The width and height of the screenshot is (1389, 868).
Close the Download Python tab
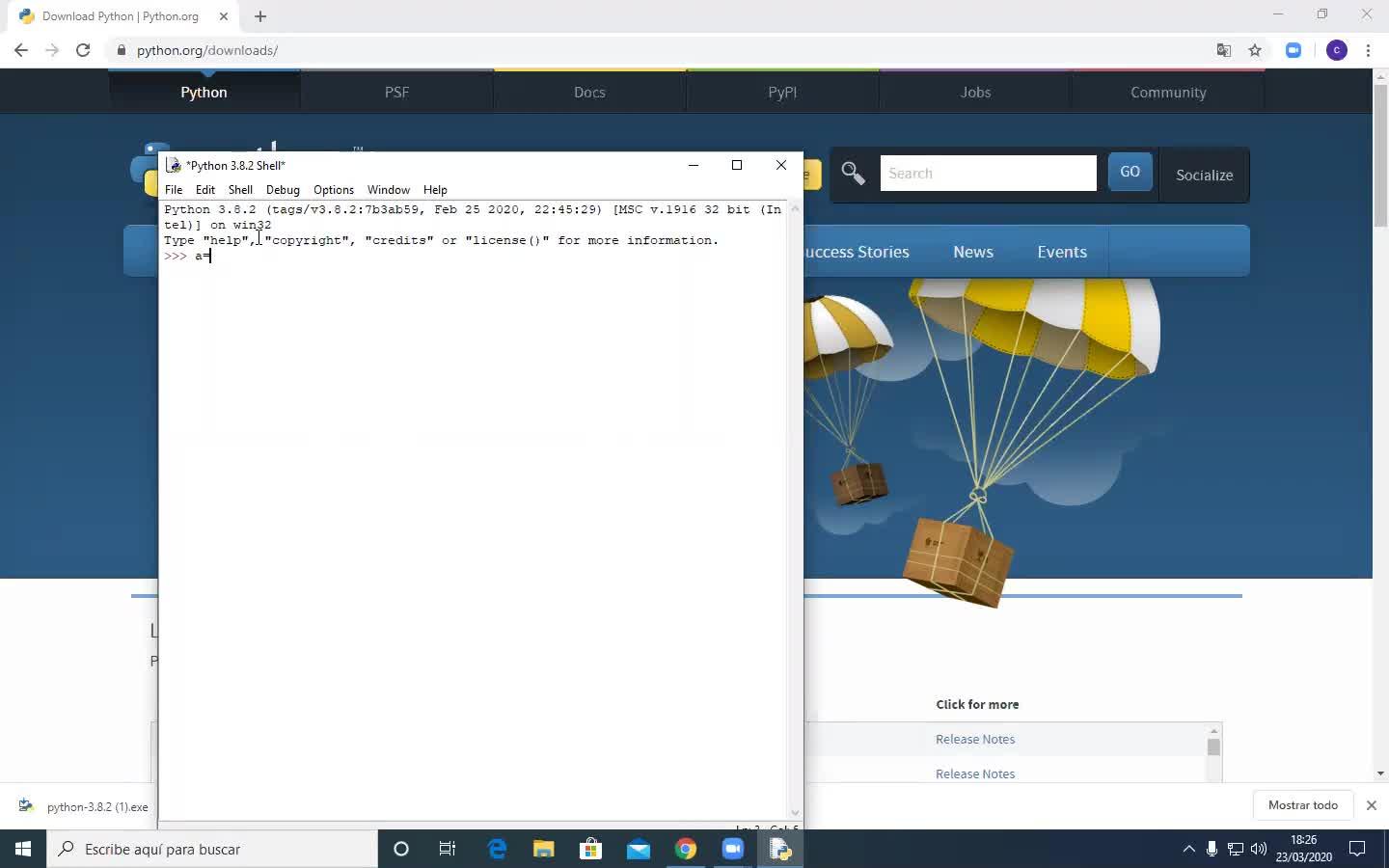224,16
